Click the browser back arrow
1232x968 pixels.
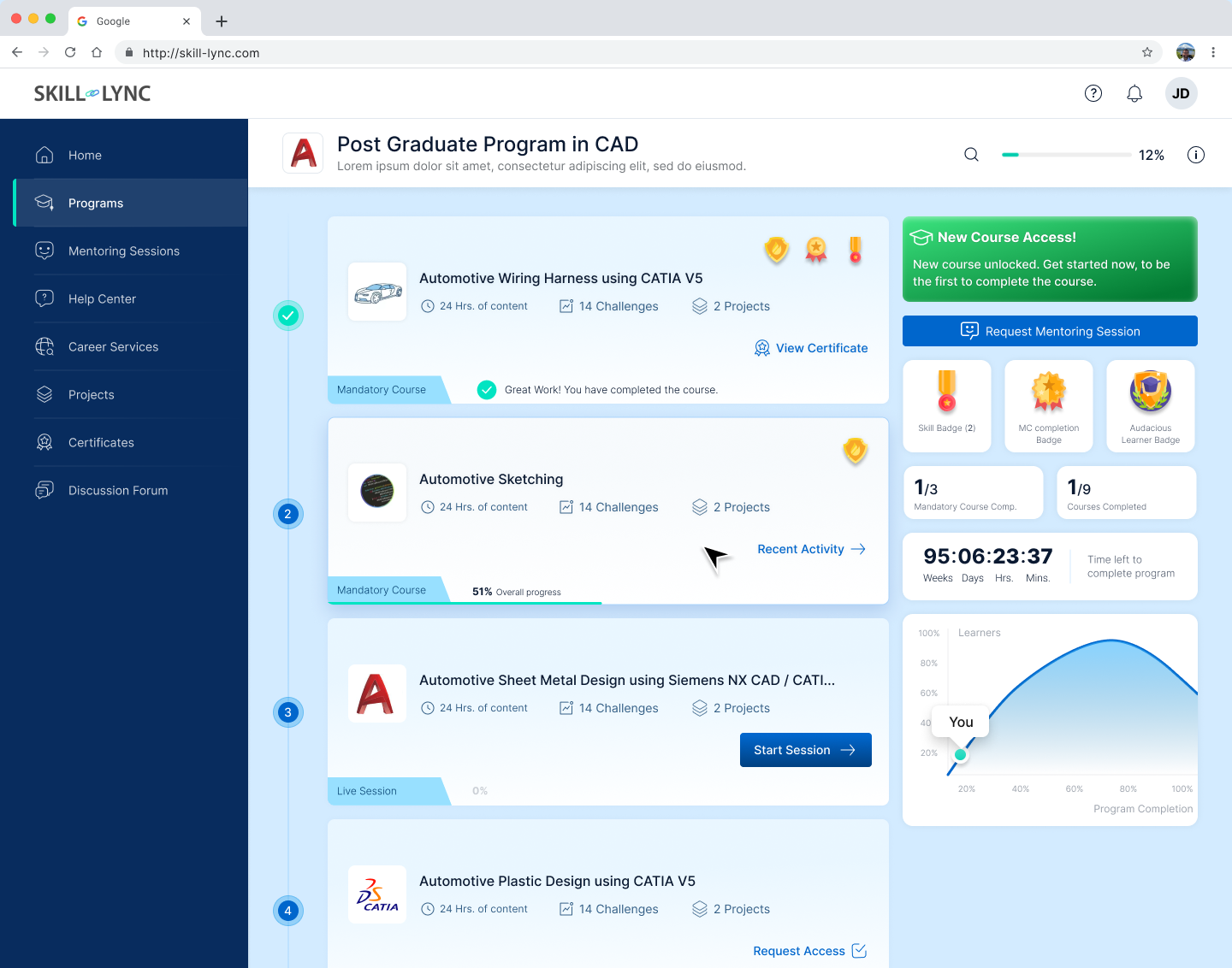coord(17,52)
